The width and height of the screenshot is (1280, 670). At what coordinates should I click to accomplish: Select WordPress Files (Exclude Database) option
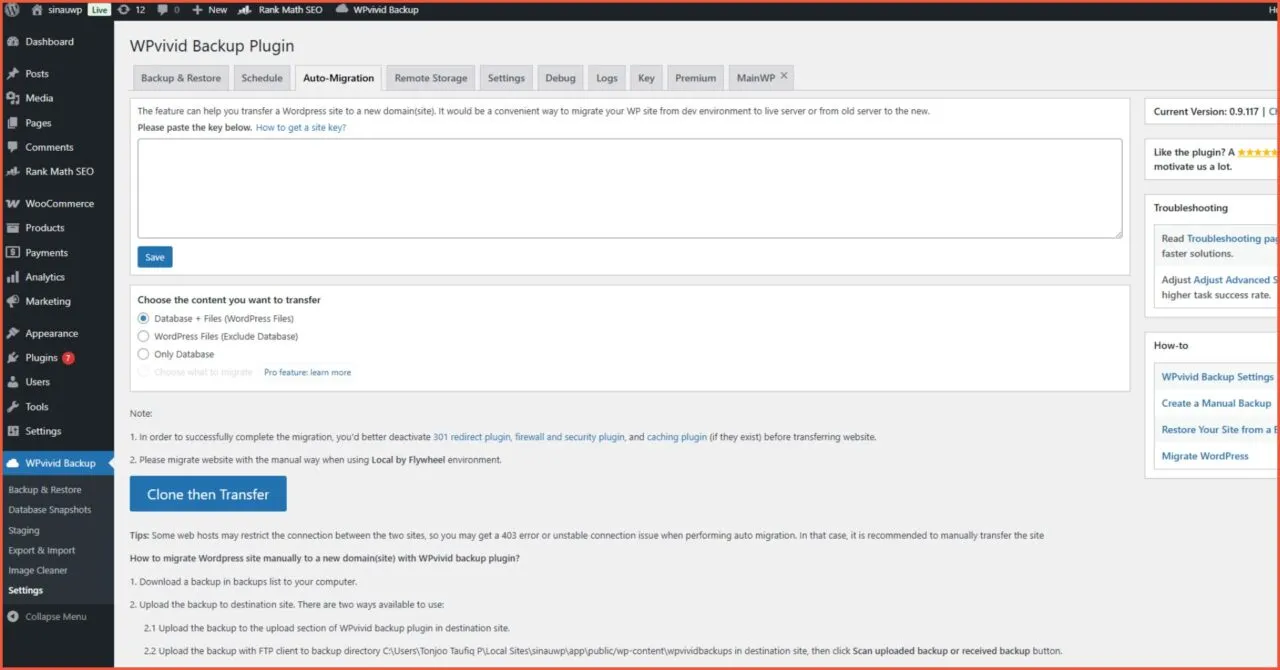144,336
